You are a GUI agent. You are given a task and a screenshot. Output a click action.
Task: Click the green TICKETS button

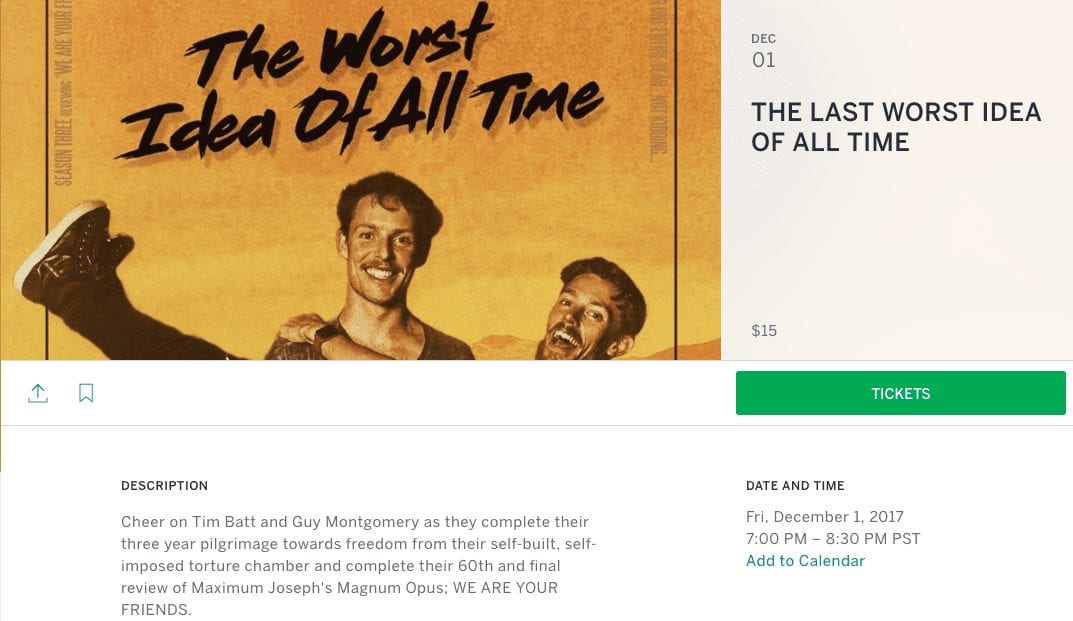[899, 393]
